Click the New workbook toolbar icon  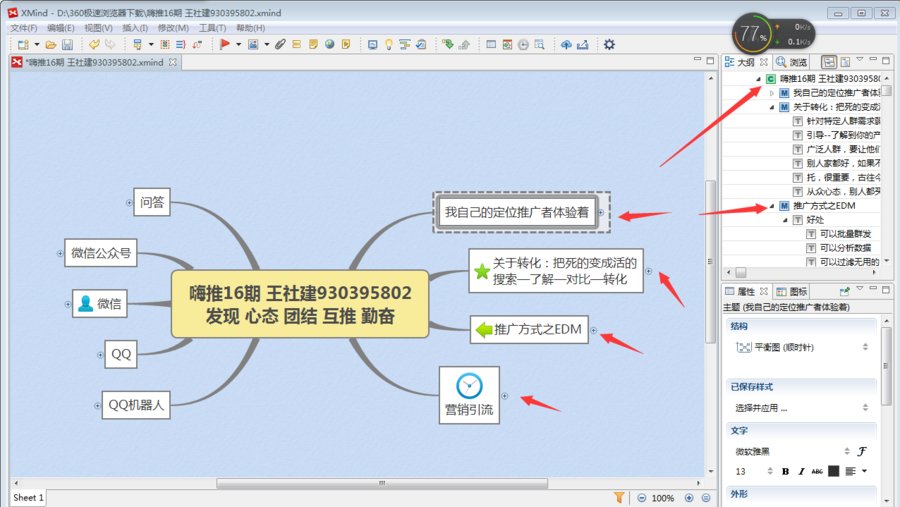click(23, 44)
